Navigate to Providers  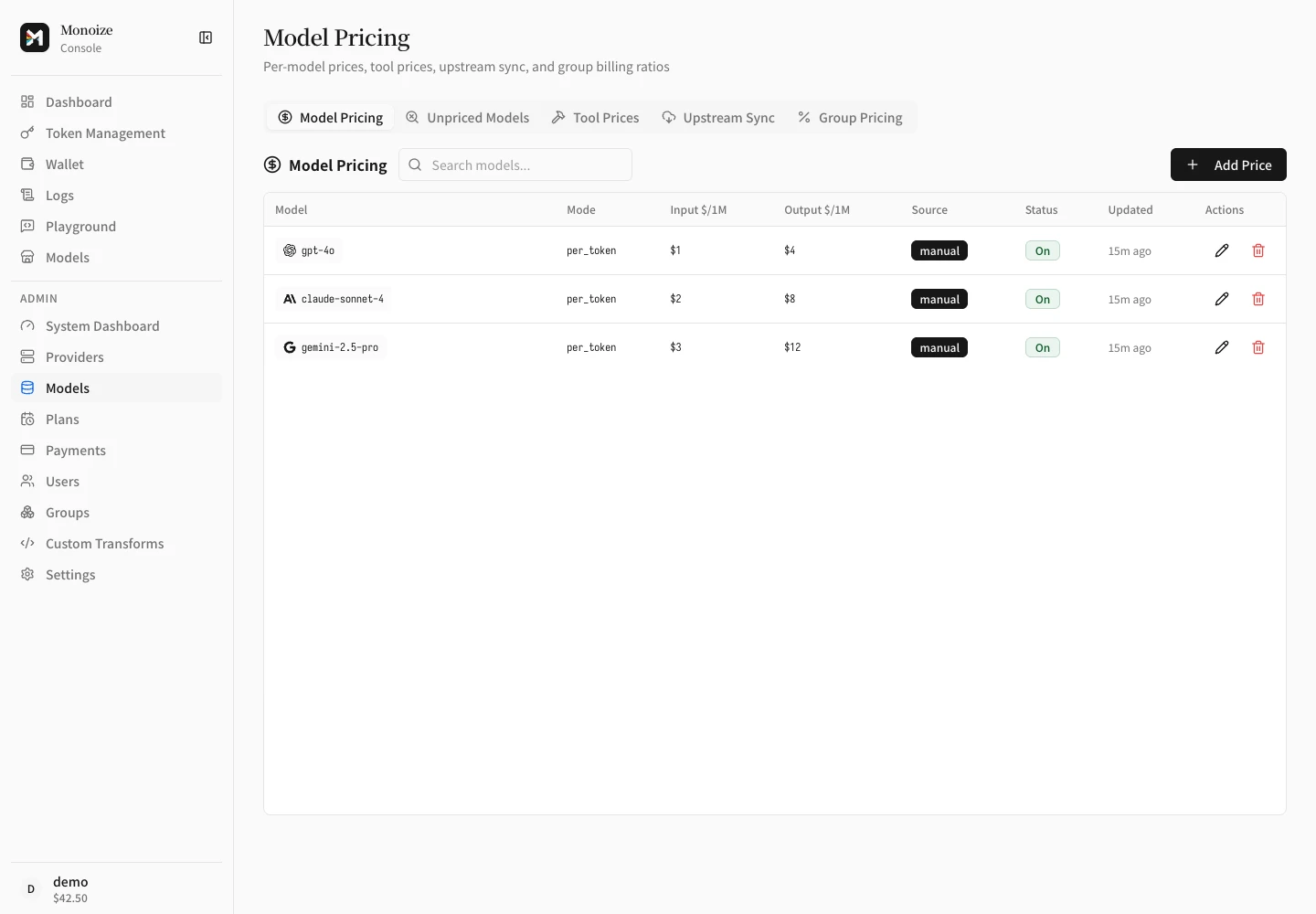(117, 357)
